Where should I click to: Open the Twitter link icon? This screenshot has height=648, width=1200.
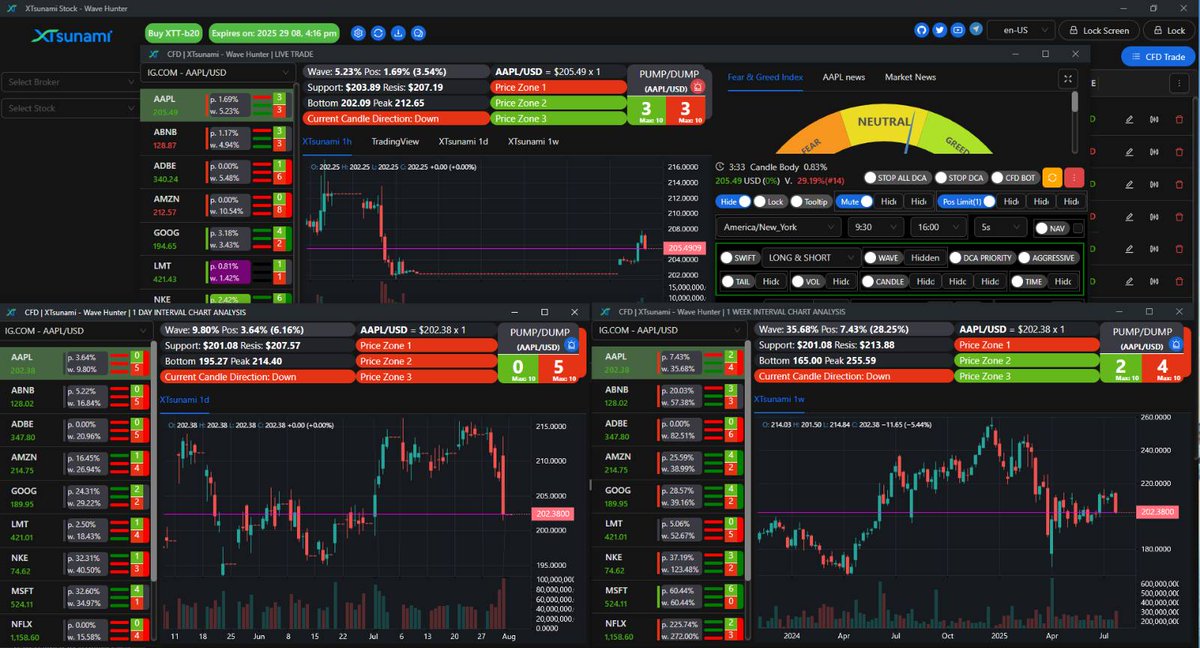pyautogui.click(x=940, y=30)
